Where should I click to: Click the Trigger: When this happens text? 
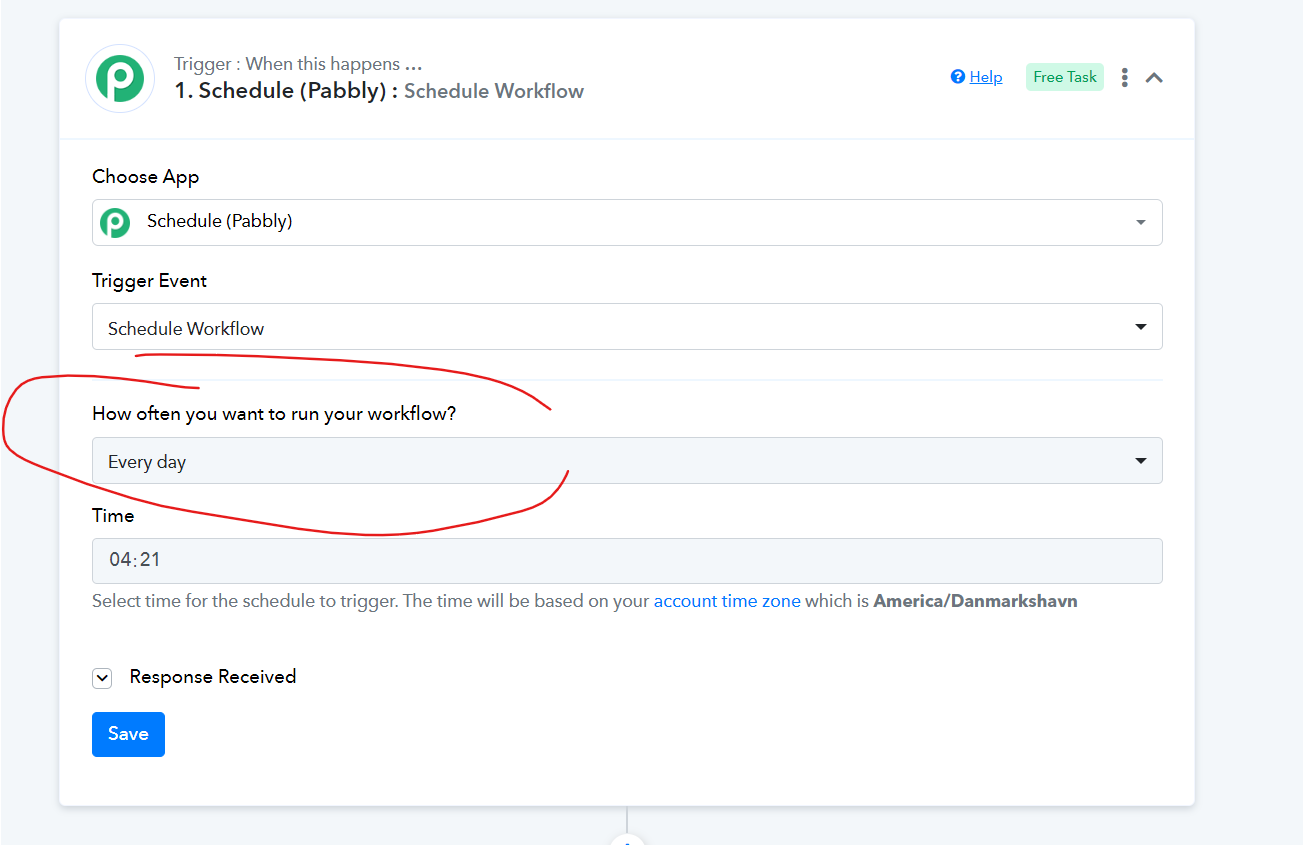pos(298,64)
